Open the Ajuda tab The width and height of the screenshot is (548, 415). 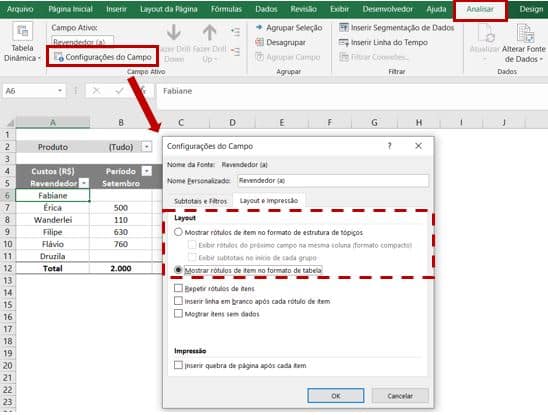(436, 9)
